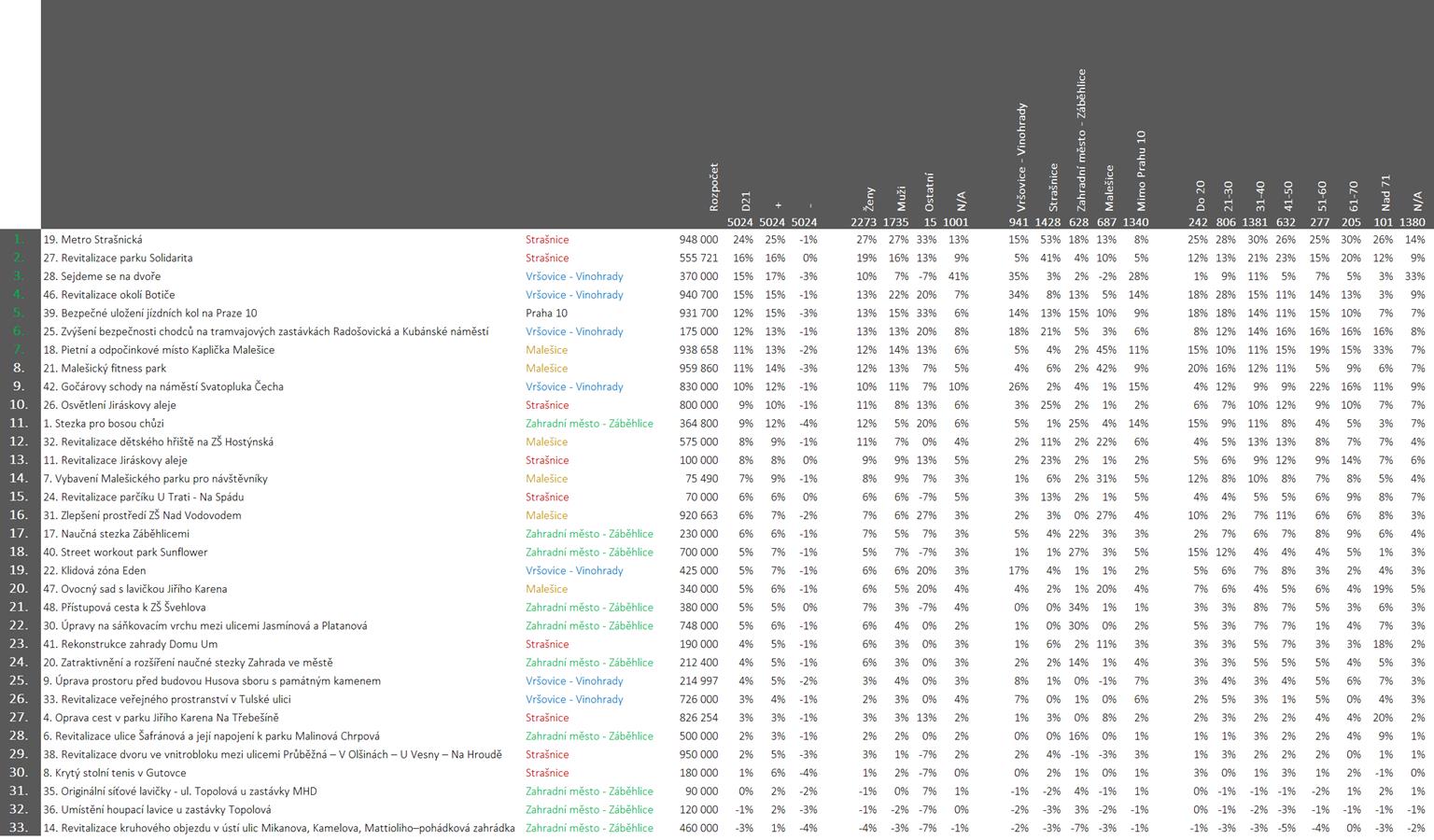1434x840 pixels.
Task: Select the count '2273' under Ženy
Action: pyautogui.click(x=864, y=222)
